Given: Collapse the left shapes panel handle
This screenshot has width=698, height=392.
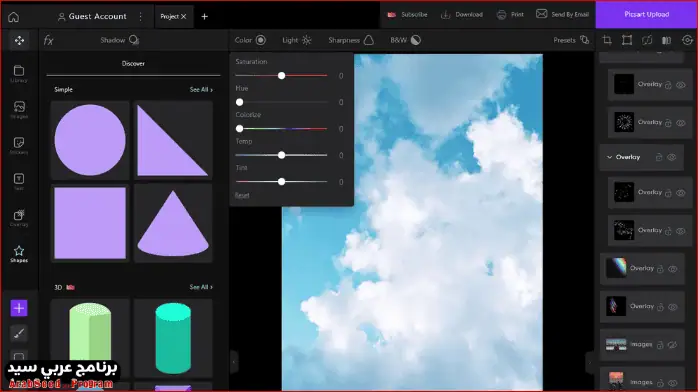Looking at the screenshot, I should (234, 362).
